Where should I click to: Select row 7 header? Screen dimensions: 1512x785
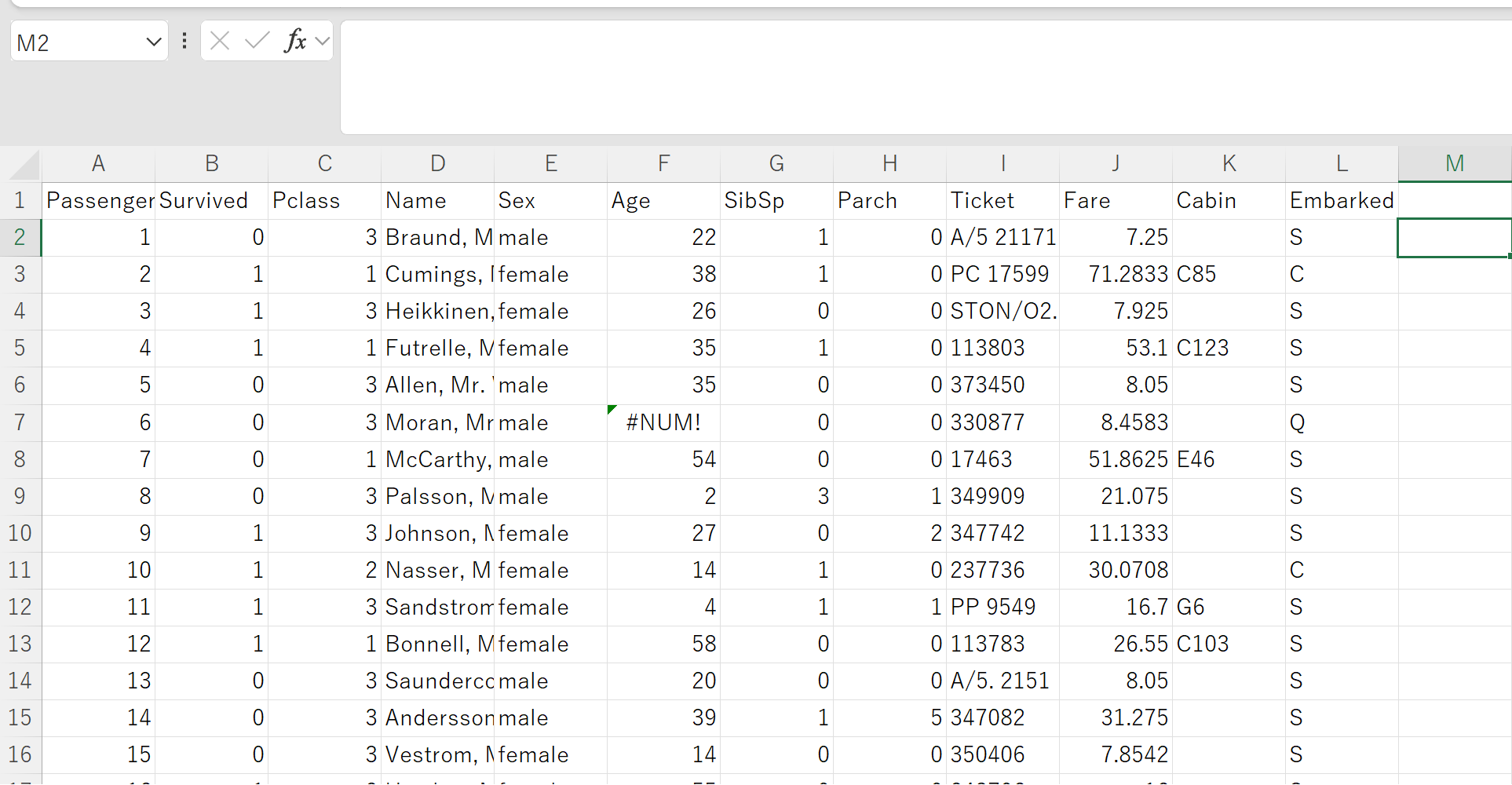coord(21,422)
